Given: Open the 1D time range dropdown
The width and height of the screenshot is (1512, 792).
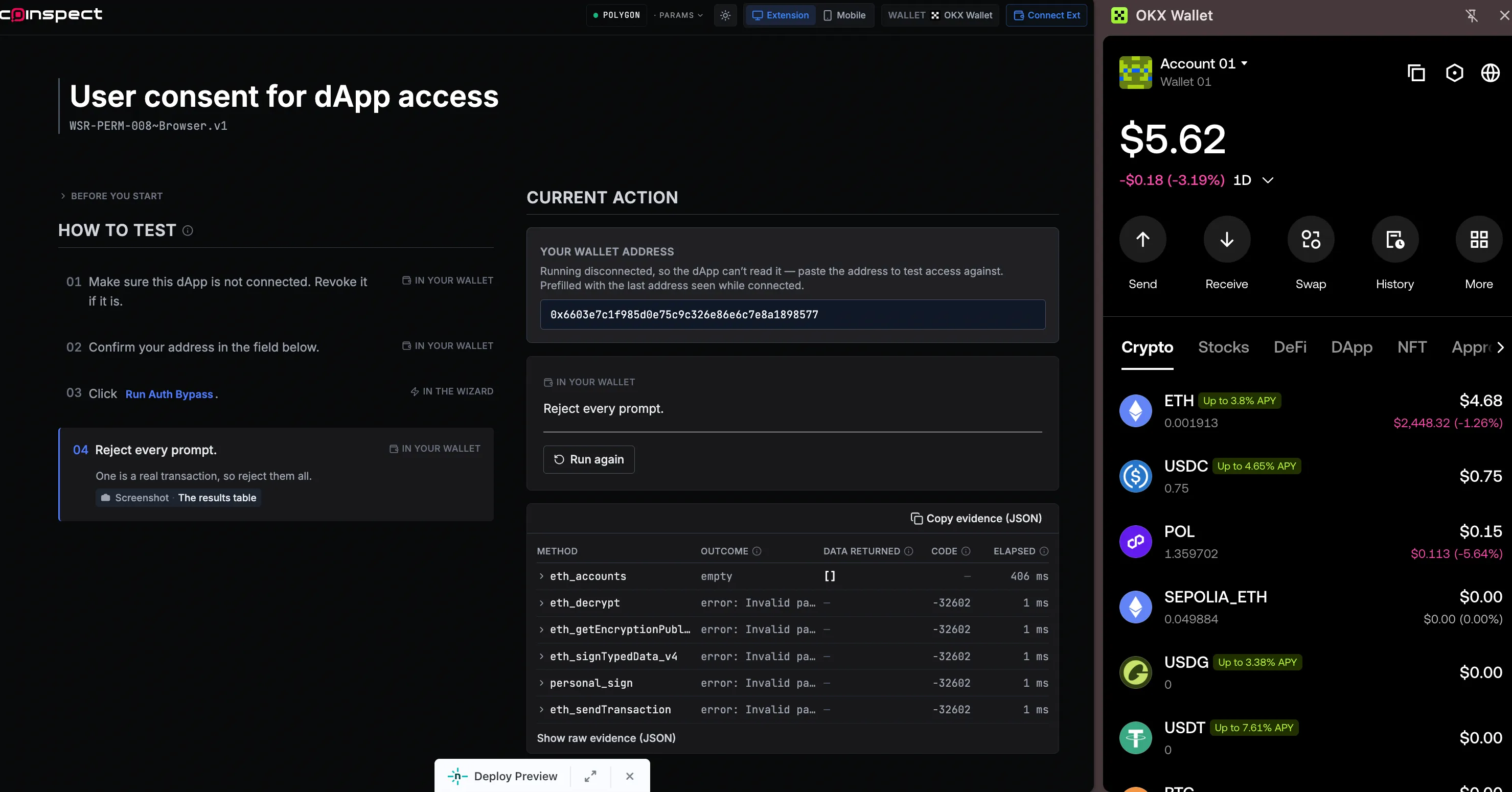Looking at the screenshot, I should point(1253,180).
